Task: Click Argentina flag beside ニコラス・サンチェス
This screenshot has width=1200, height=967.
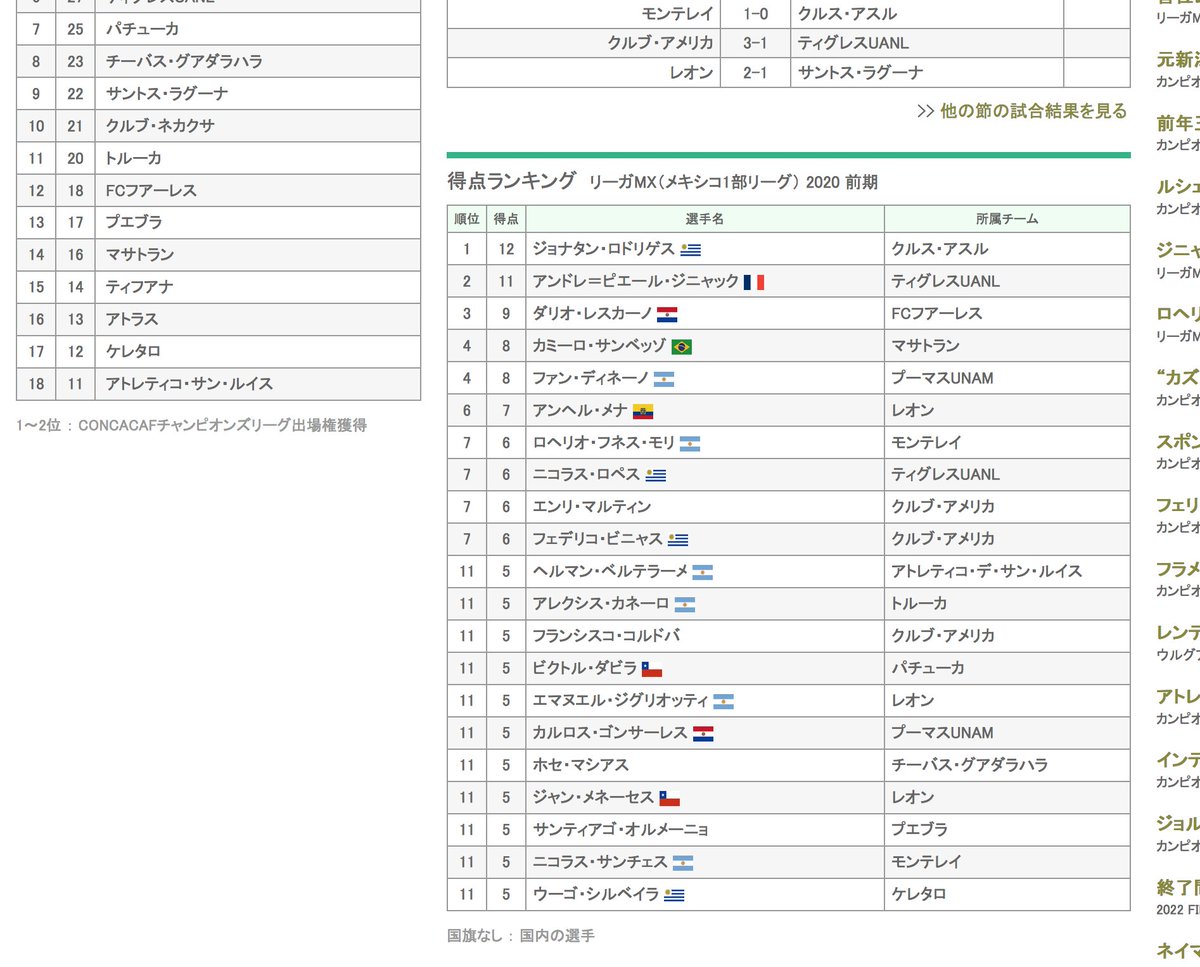Action: 683,862
